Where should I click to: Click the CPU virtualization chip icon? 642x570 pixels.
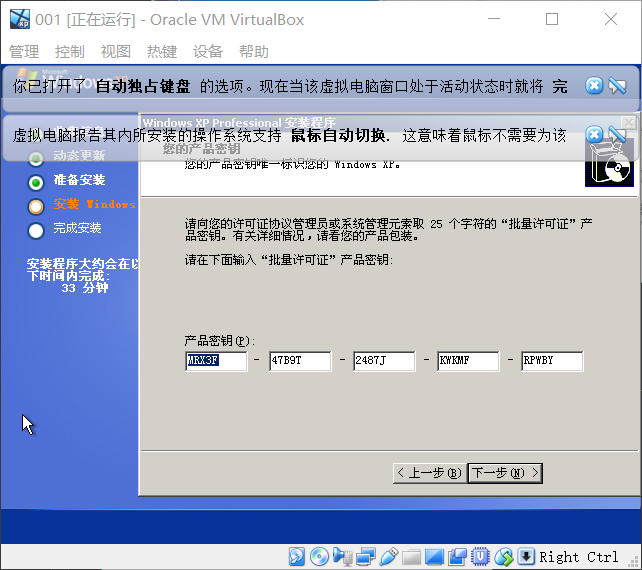pyautogui.click(x=481, y=557)
